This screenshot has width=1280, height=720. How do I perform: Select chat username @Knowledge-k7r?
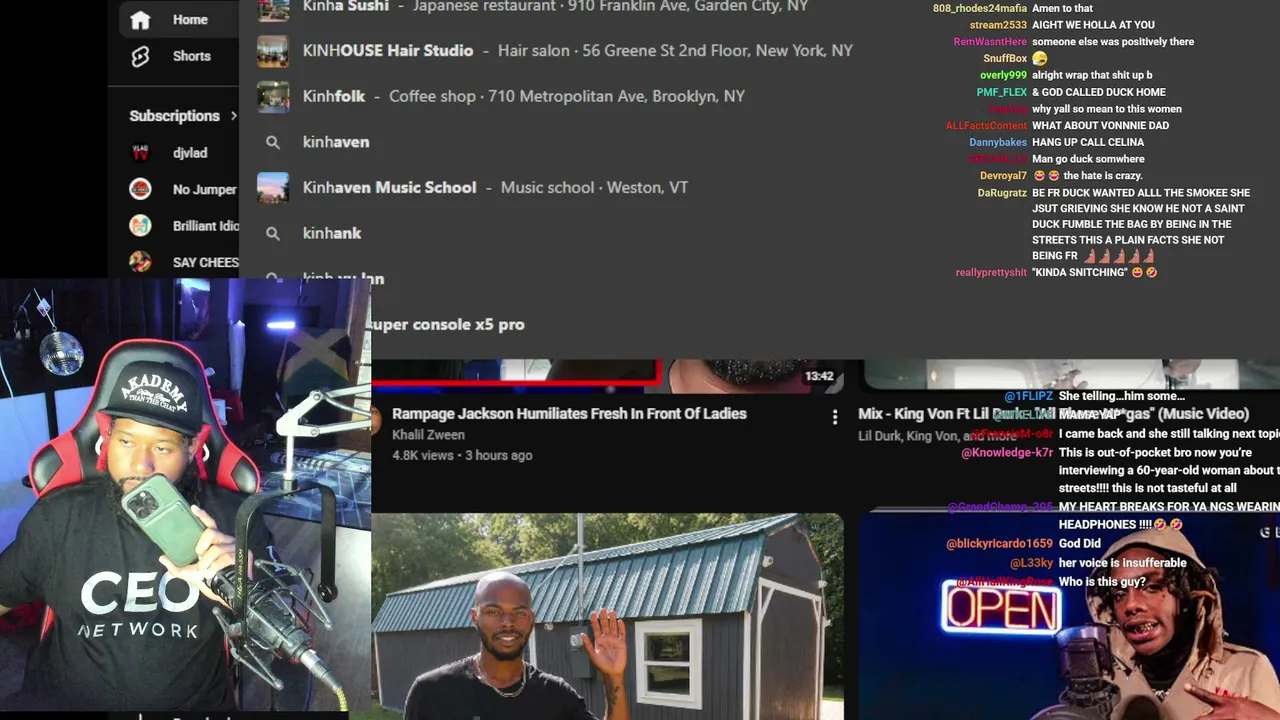coord(1007,453)
